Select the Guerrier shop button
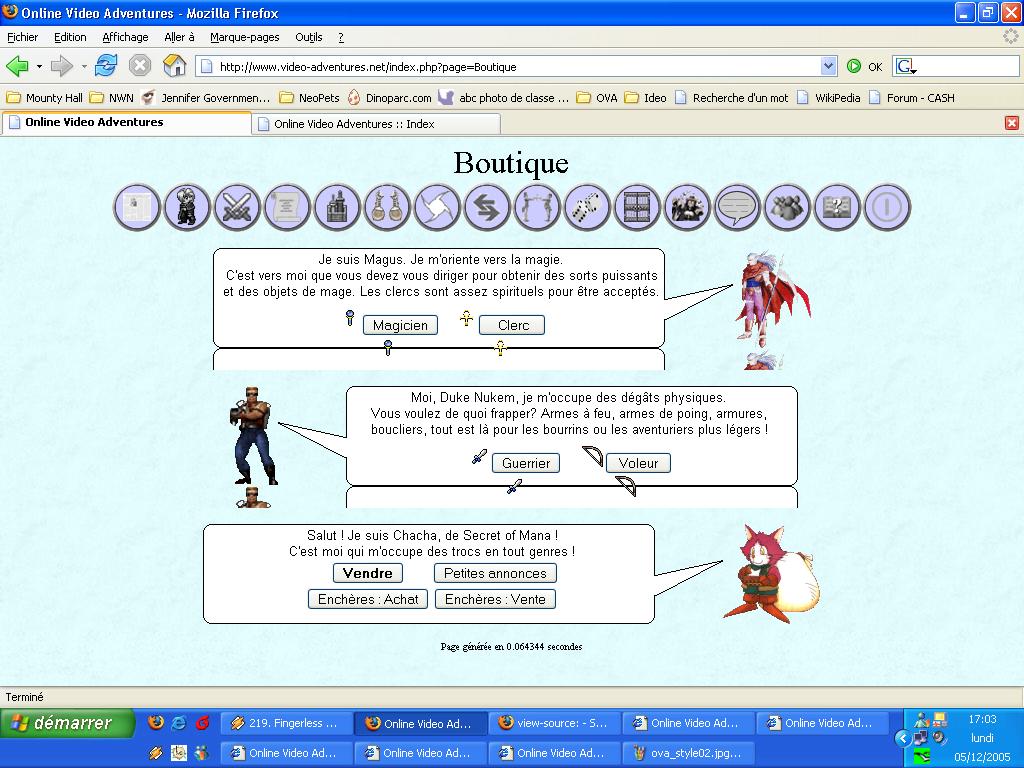1024x768 pixels. pos(526,463)
